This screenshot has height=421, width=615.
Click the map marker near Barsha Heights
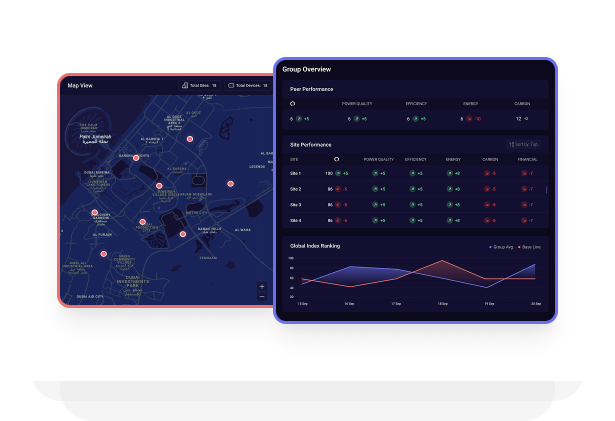tap(136, 157)
